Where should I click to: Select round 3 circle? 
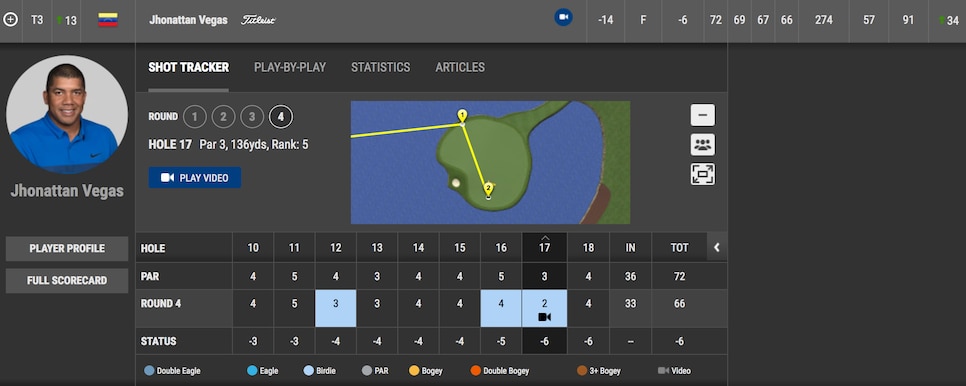[252, 116]
